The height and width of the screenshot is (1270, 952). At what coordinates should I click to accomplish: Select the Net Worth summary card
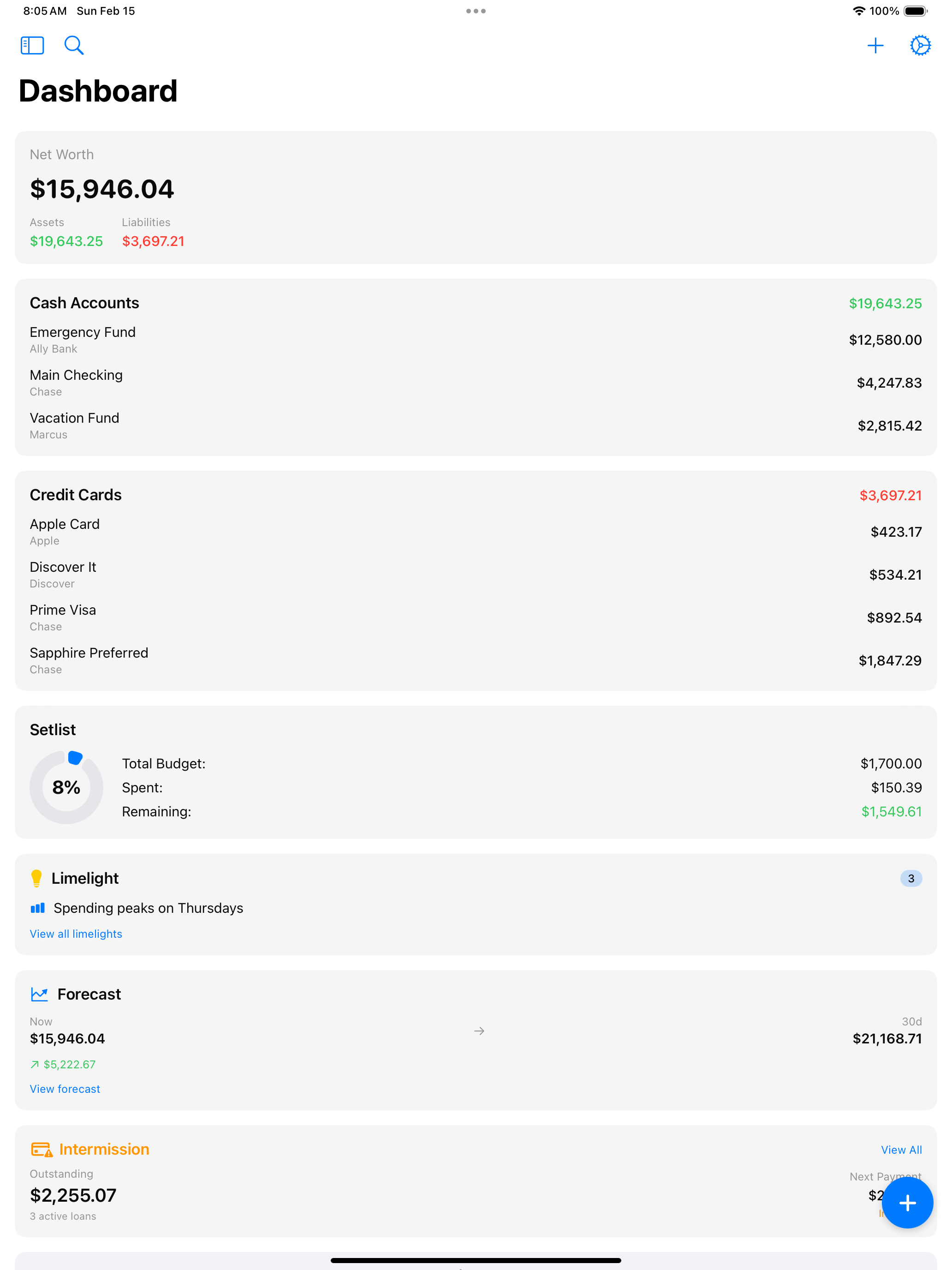click(x=476, y=198)
